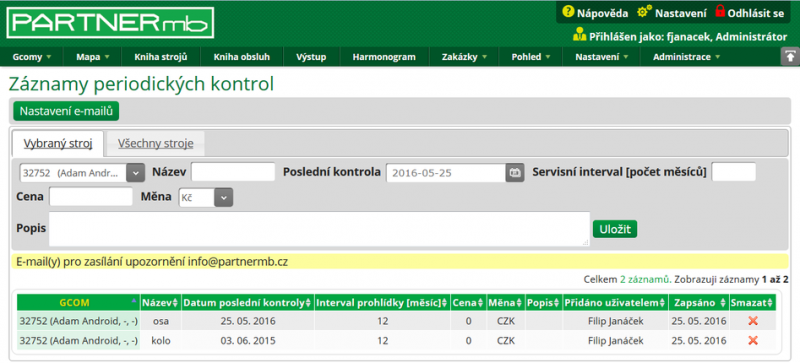Sort table by Název column
This screenshot has width=800, height=363.
[x=160, y=302]
